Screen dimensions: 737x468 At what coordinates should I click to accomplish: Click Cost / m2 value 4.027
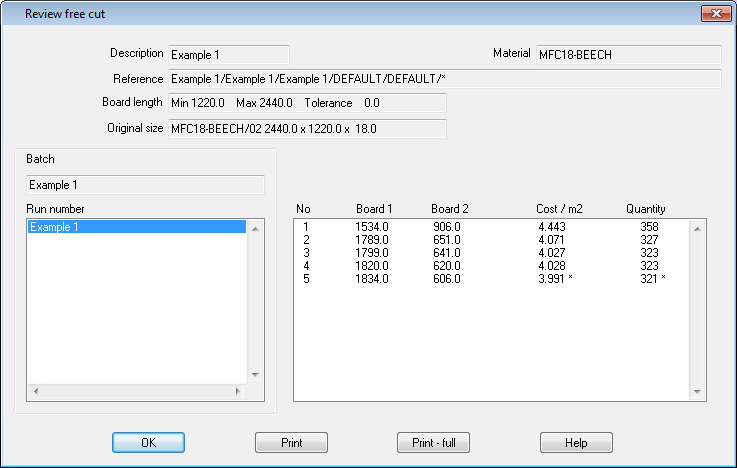(x=552, y=253)
